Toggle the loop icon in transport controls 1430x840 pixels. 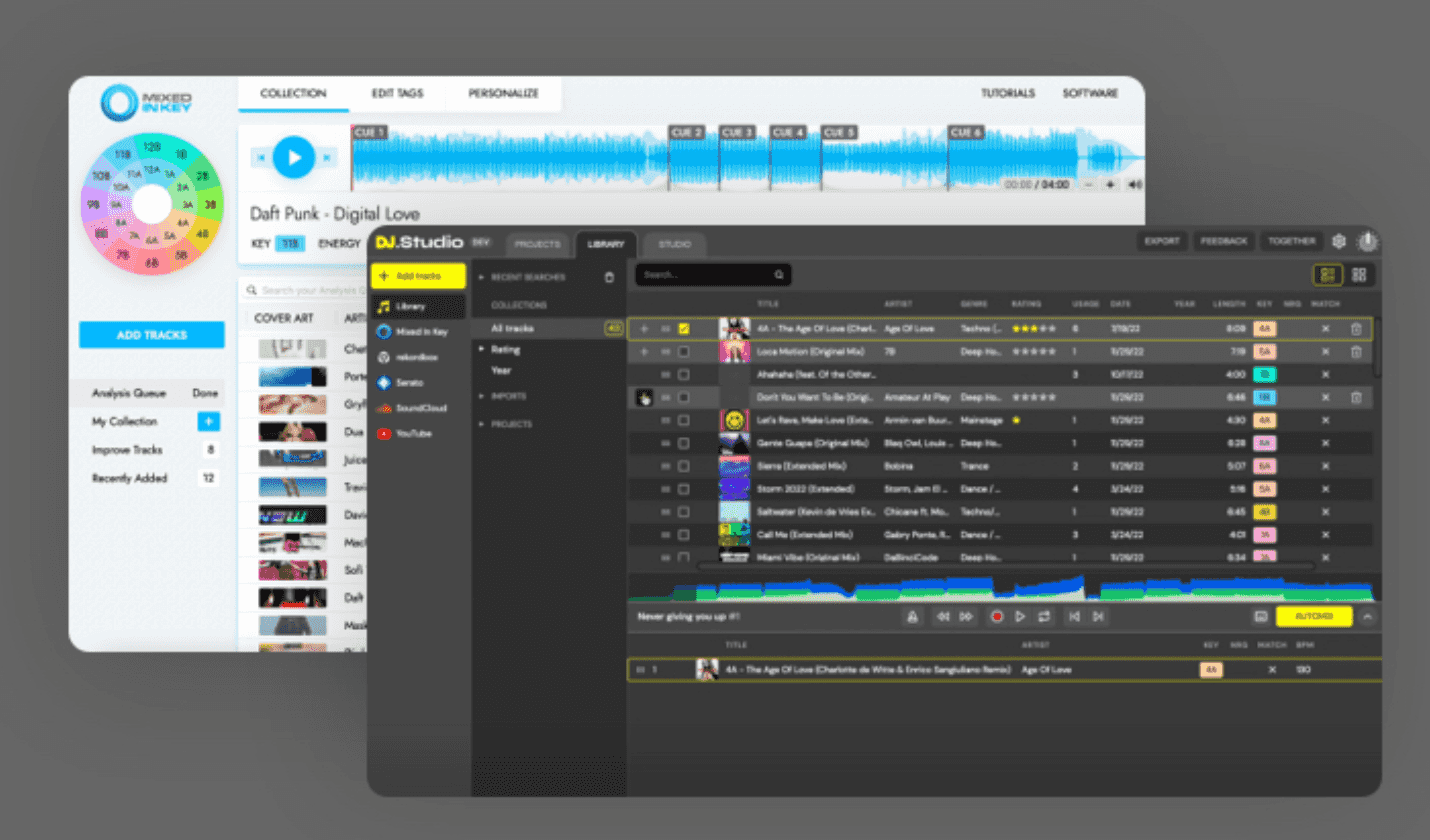point(1045,617)
